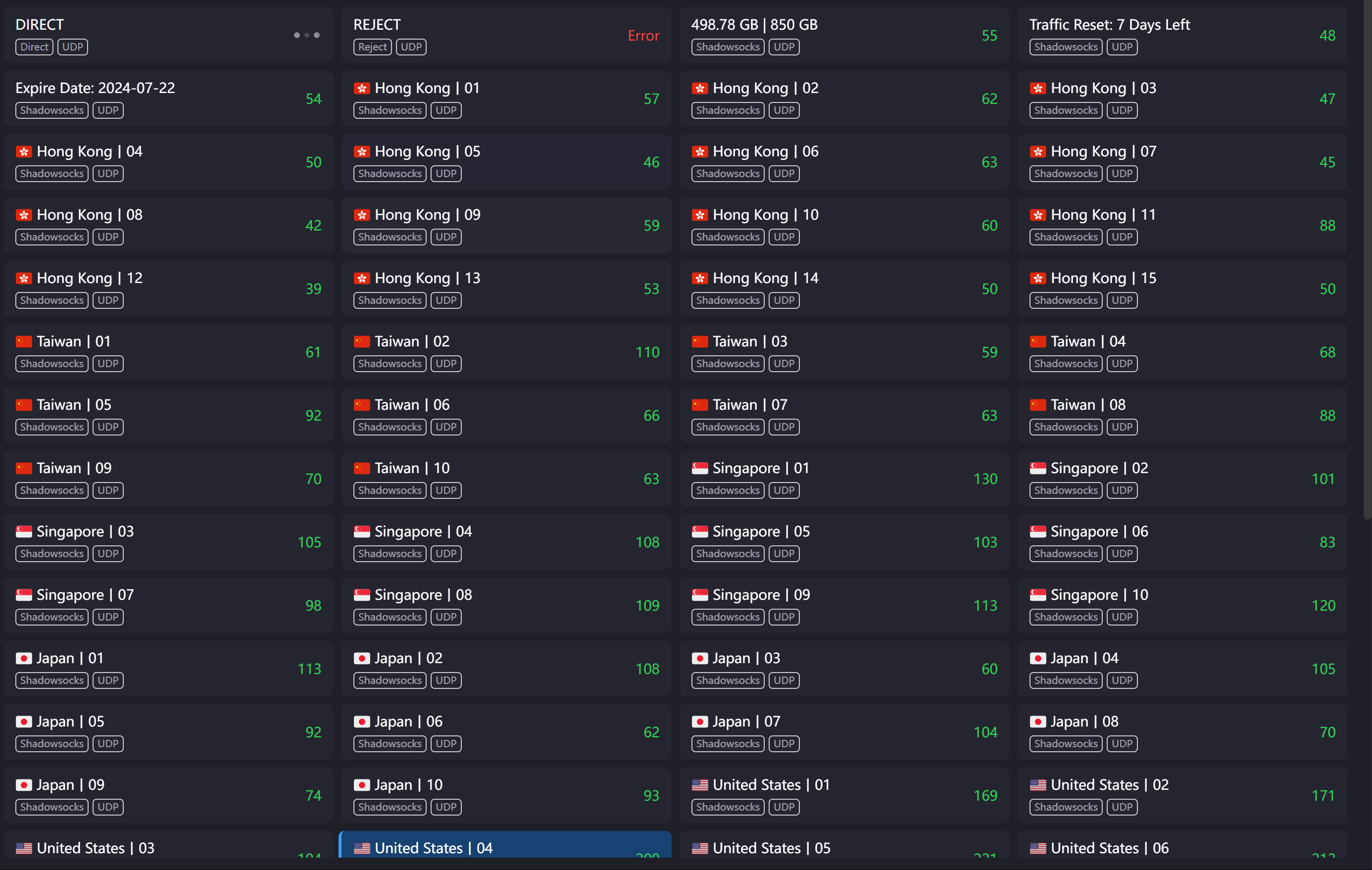Click the Japan flag icon on Japan | 04
The image size is (1372, 870).
1038,659
